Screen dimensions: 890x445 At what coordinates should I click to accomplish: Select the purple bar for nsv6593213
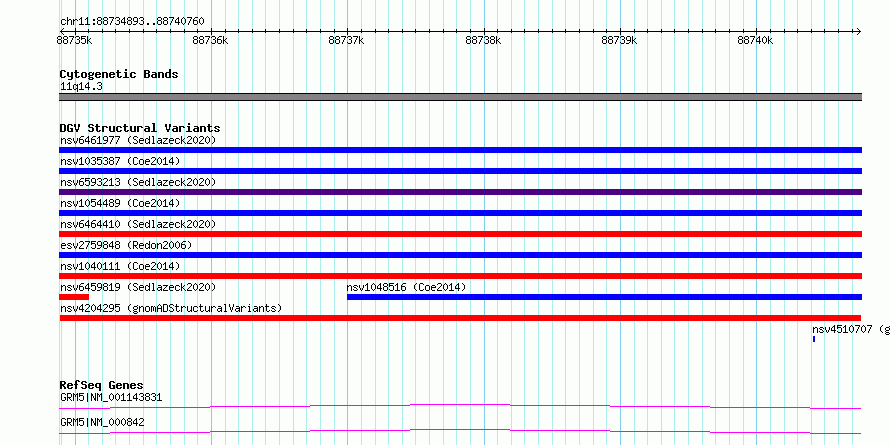tap(460, 192)
